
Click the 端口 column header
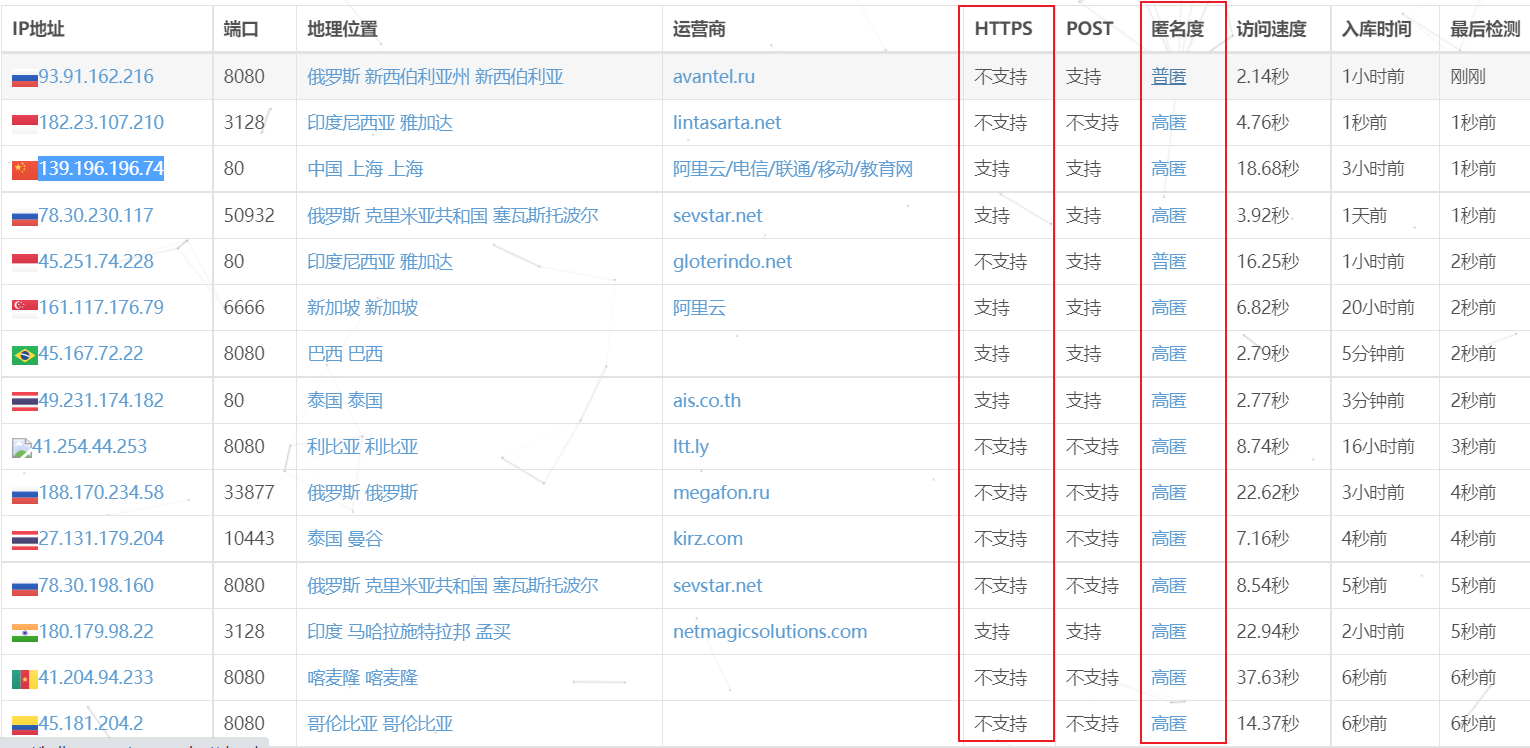[x=241, y=29]
